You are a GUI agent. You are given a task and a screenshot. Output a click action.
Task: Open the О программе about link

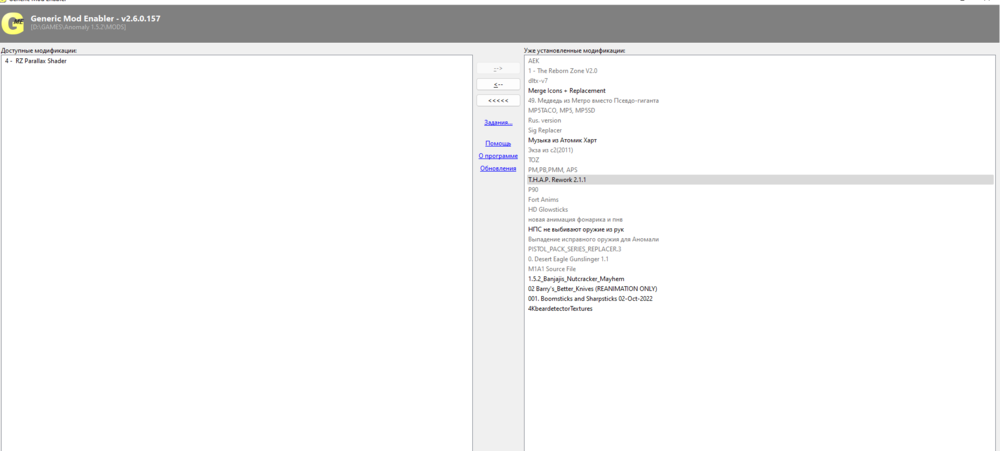(x=498, y=156)
